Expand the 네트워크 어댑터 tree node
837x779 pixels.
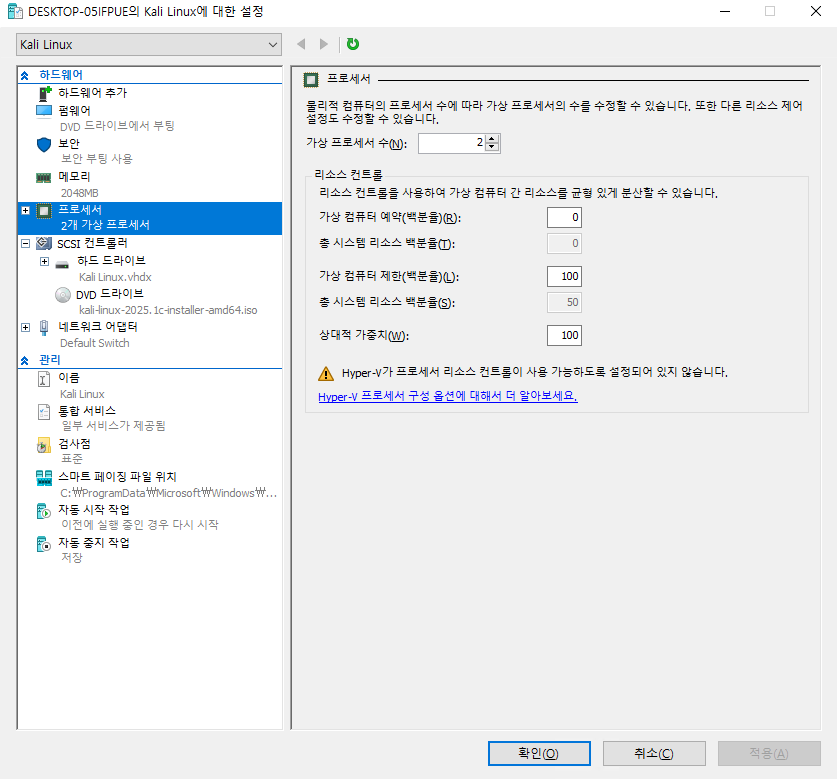click(25, 327)
